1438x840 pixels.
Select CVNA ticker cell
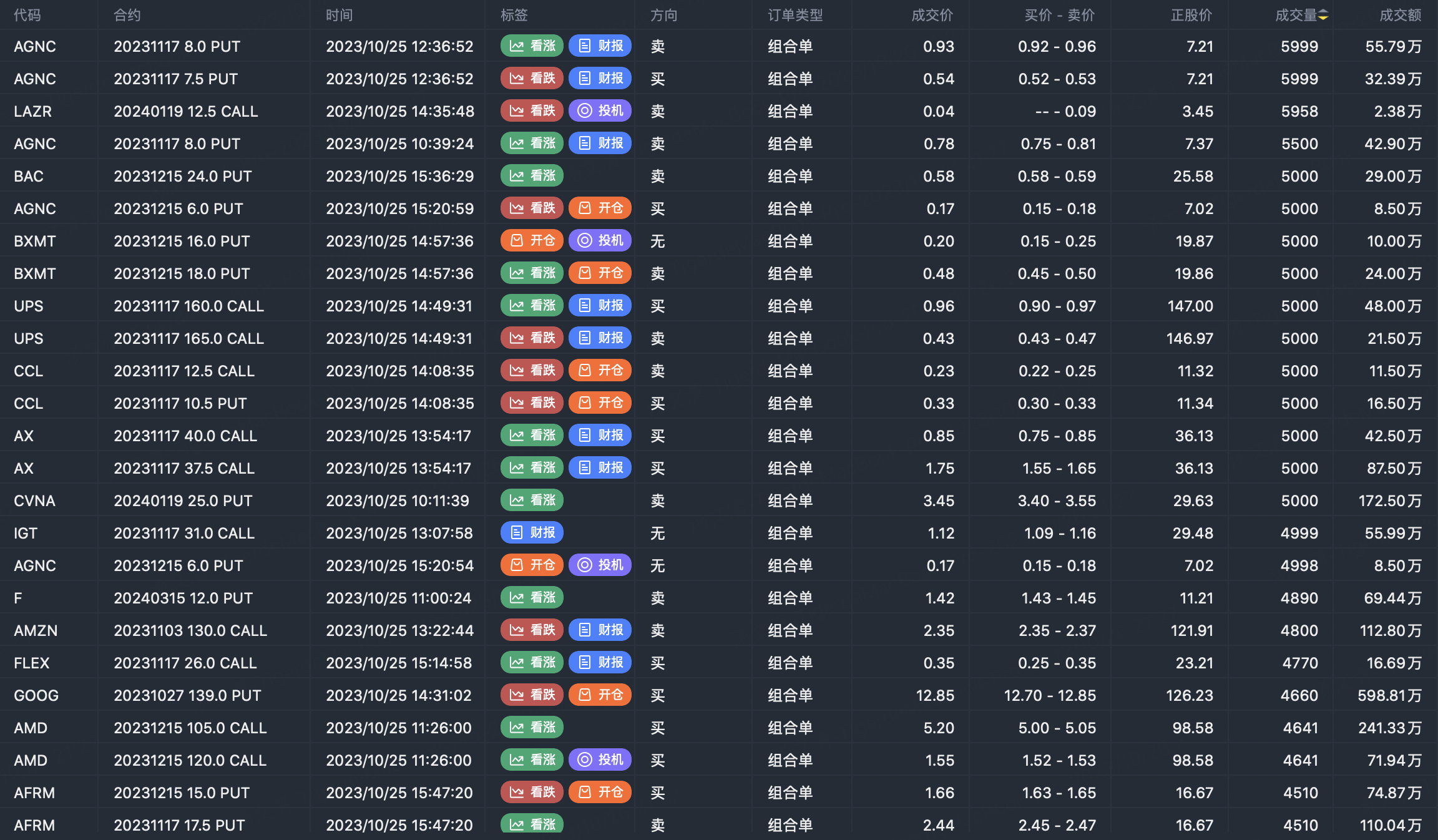[35, 501]
